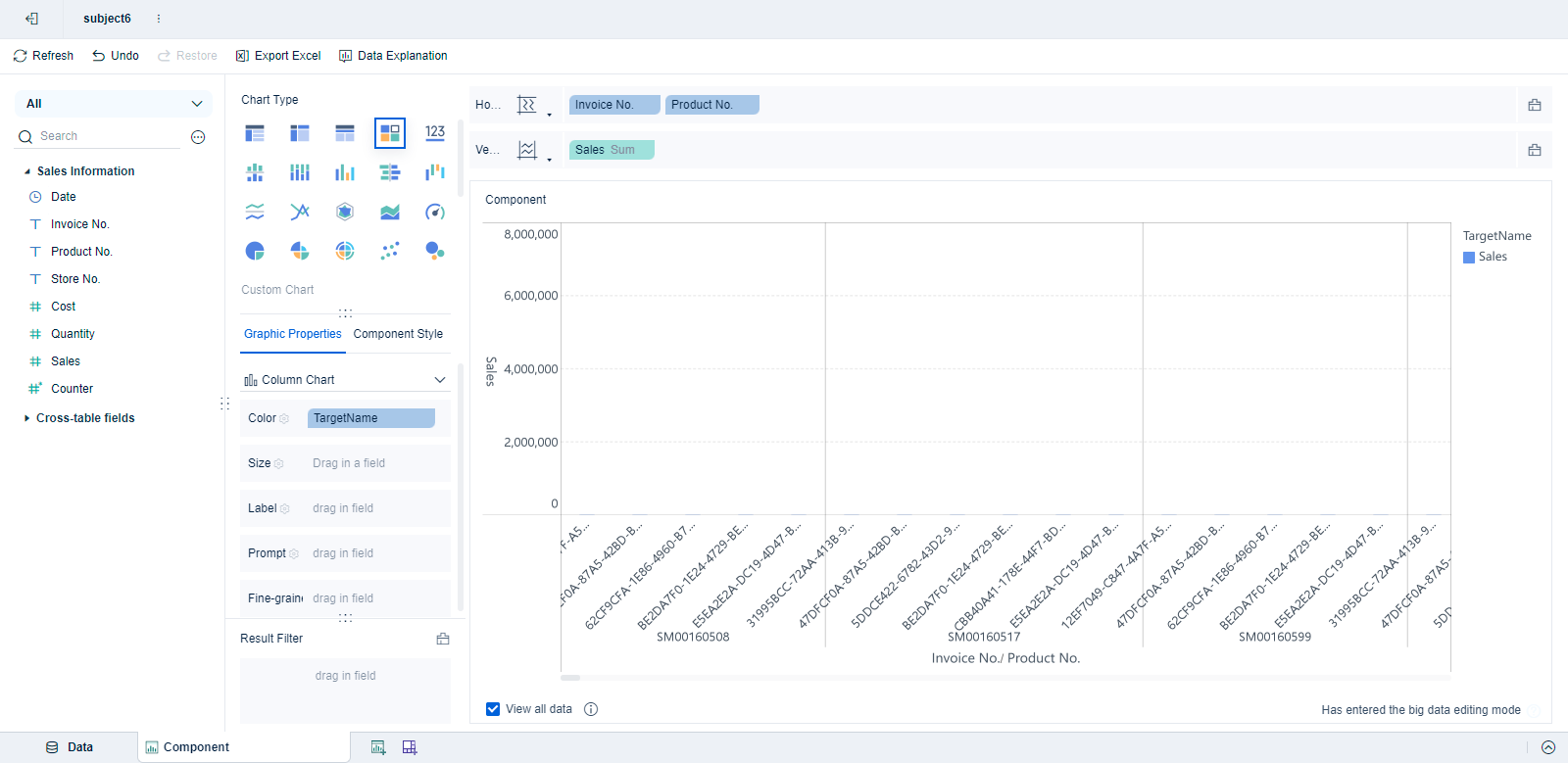Select the partitioned line chart icon
Screen dimensions: 1568x763
coord(255,212)
